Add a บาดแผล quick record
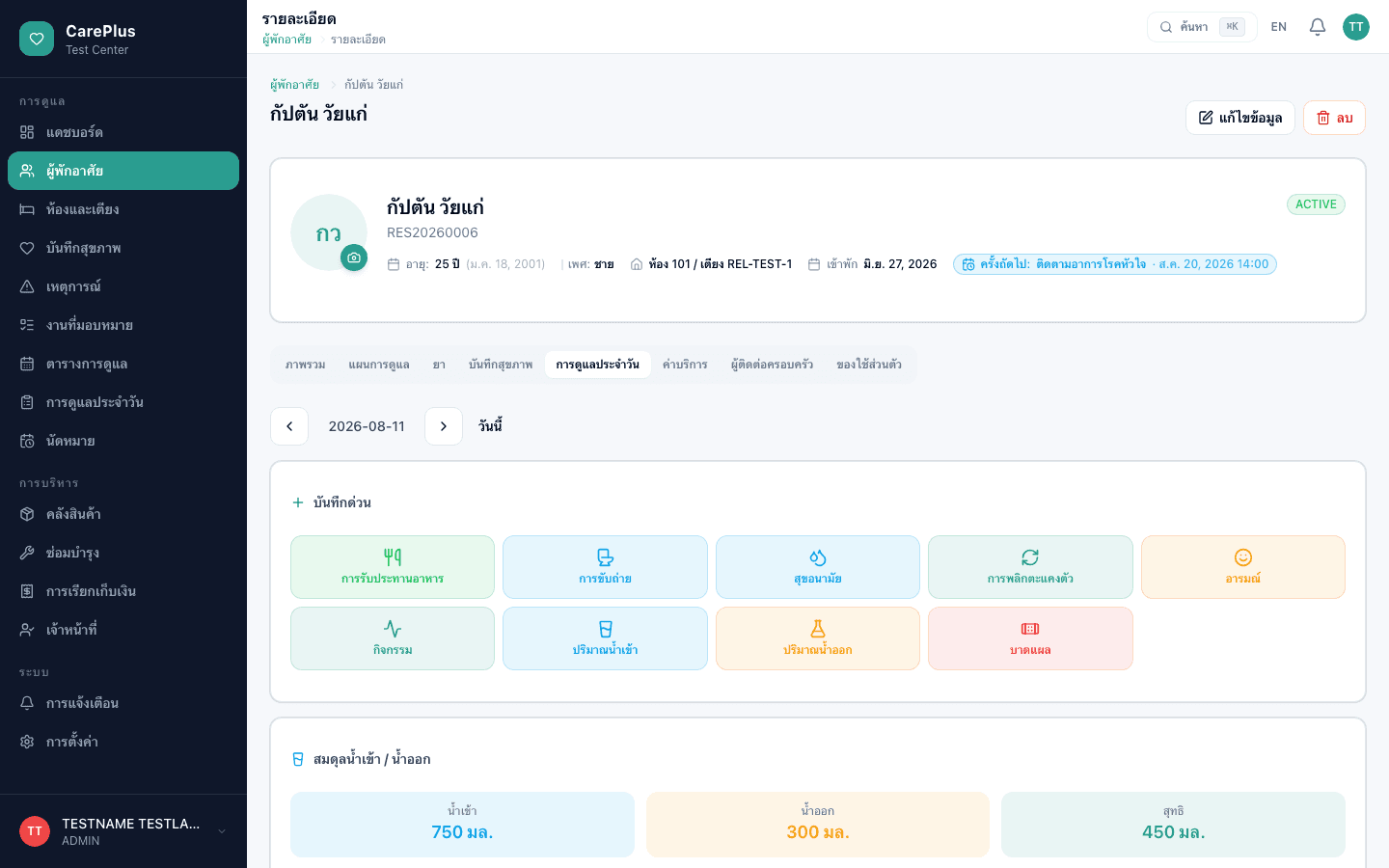The image size is (1389, 868). pos(1030,638)
